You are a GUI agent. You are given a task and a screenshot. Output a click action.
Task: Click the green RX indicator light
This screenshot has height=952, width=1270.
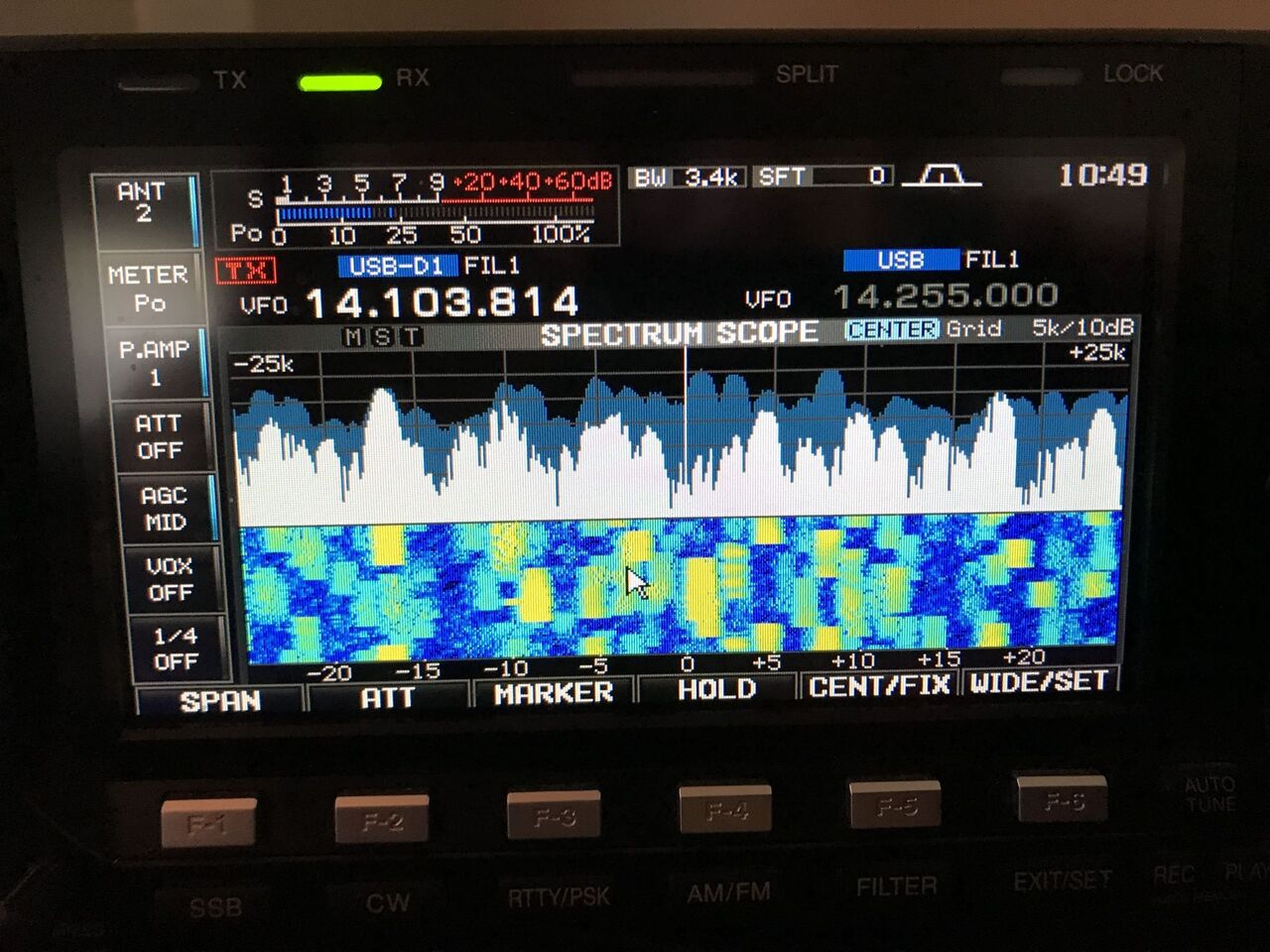tap(340, 82)
